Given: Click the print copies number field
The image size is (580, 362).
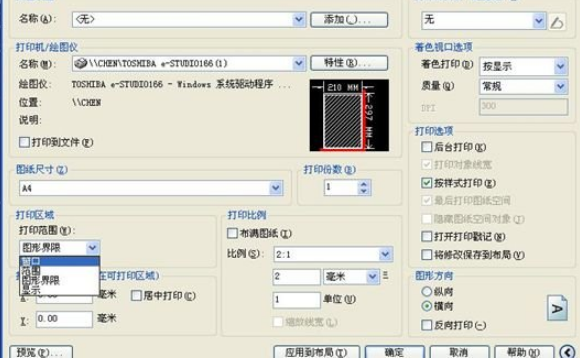Looking at the screenshot, I should [x=341, y=188].
